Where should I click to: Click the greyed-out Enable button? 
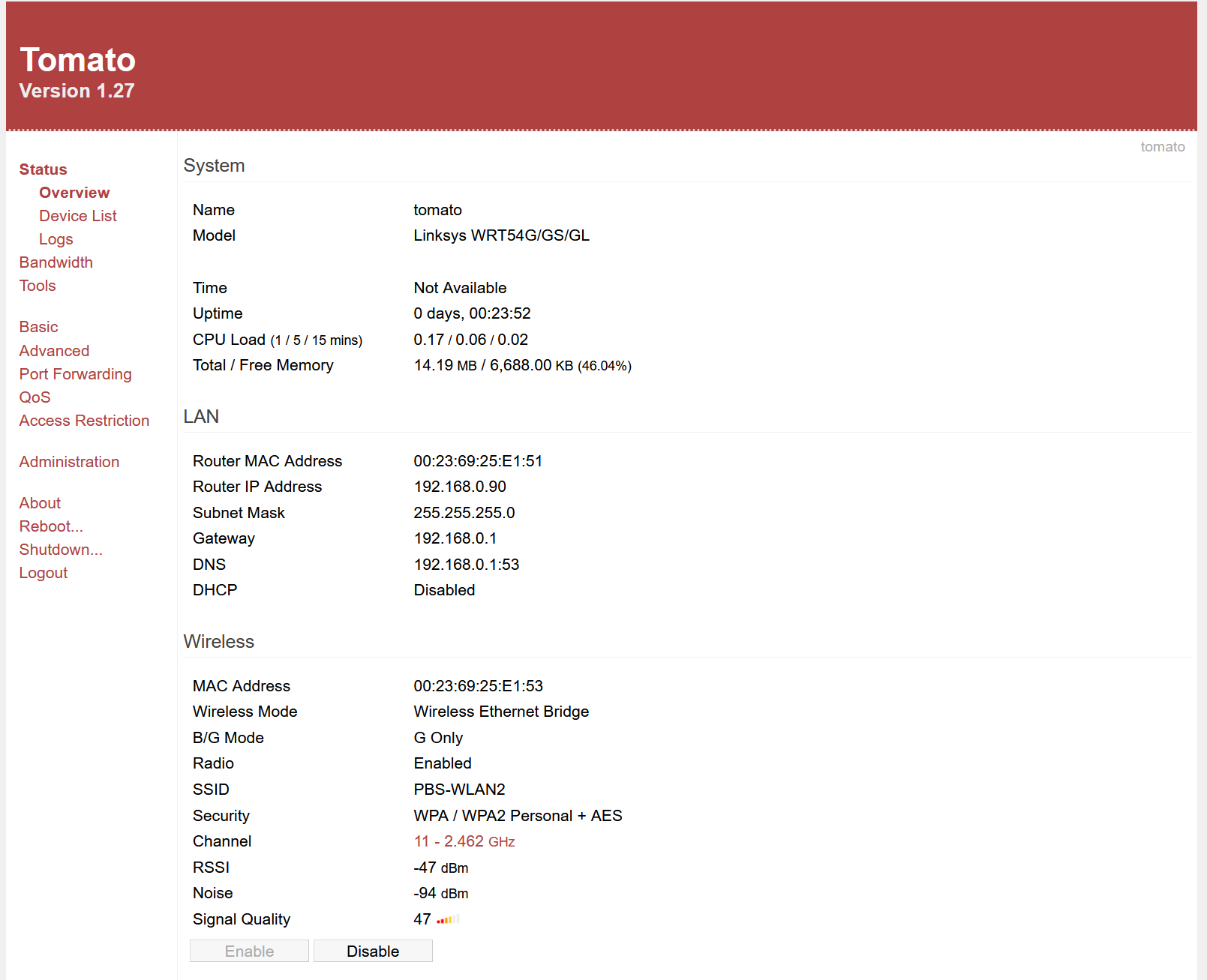[249, 951]
